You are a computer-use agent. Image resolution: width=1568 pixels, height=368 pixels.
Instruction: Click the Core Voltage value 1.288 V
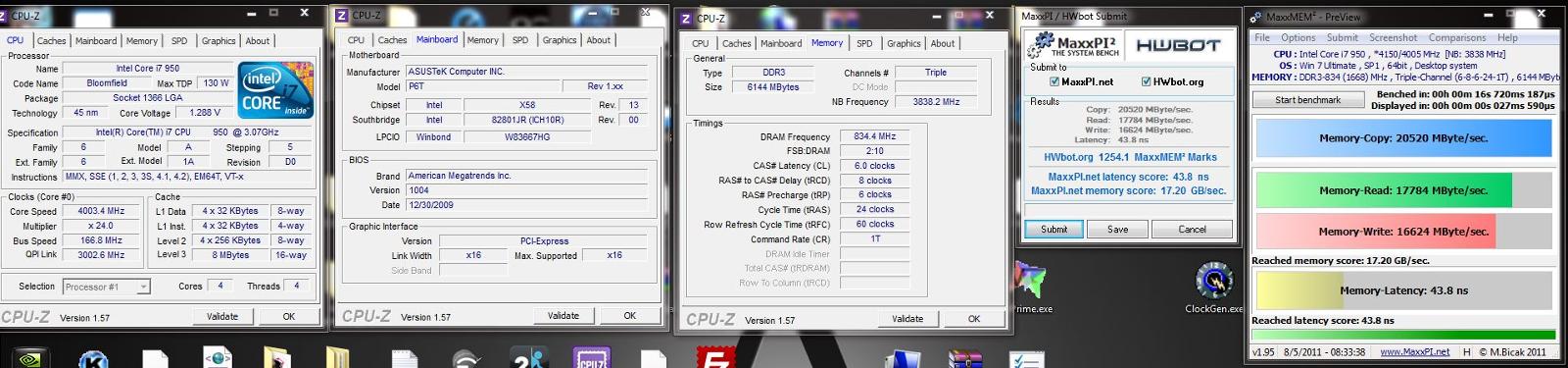tap(205, 113)
